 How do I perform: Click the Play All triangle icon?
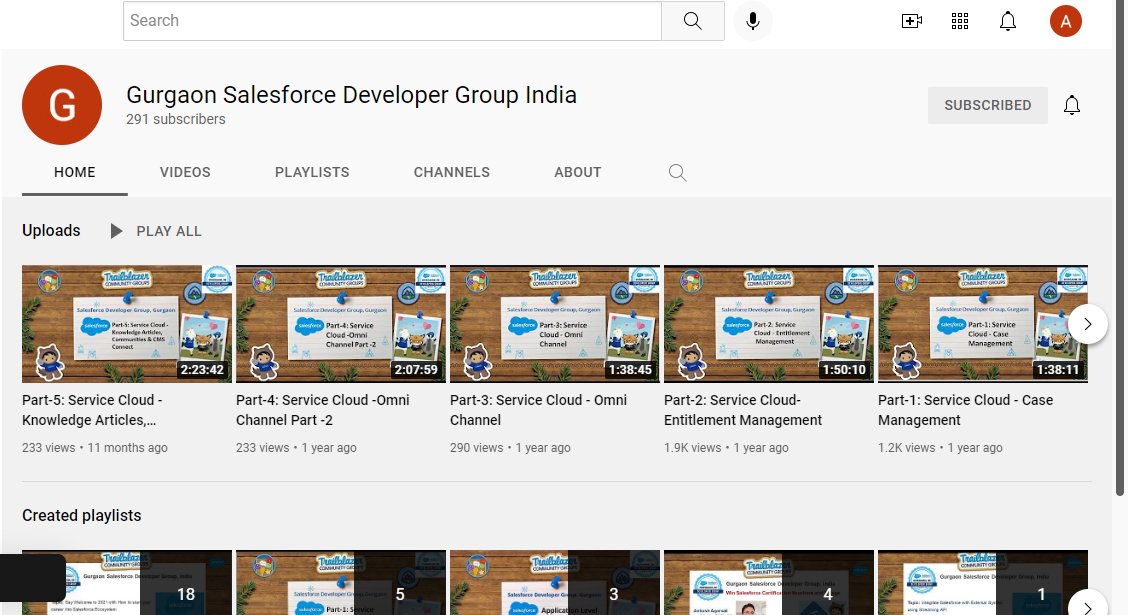(116, 231)
